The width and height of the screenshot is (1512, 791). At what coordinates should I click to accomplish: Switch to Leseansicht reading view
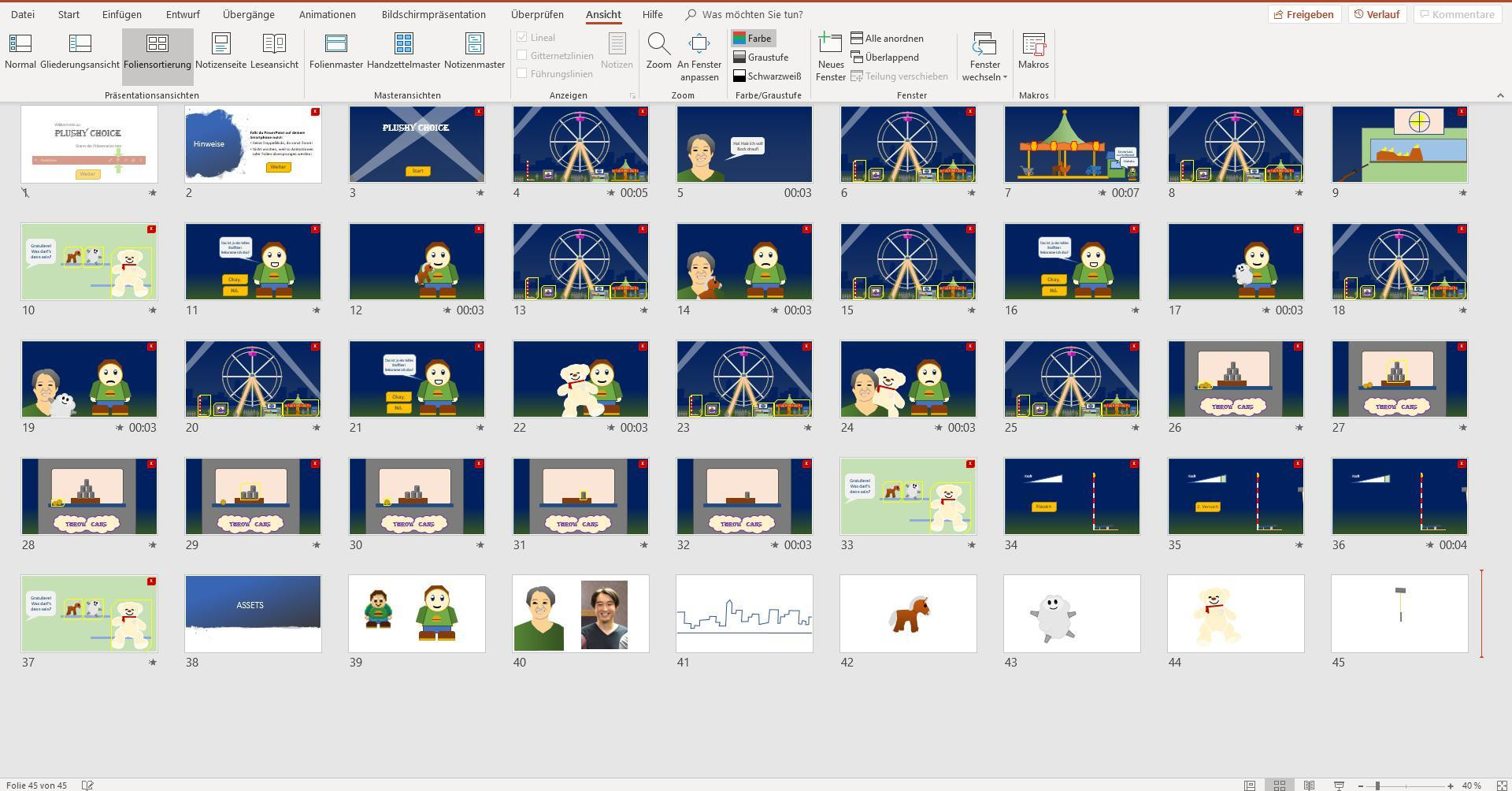coord(274,52)
